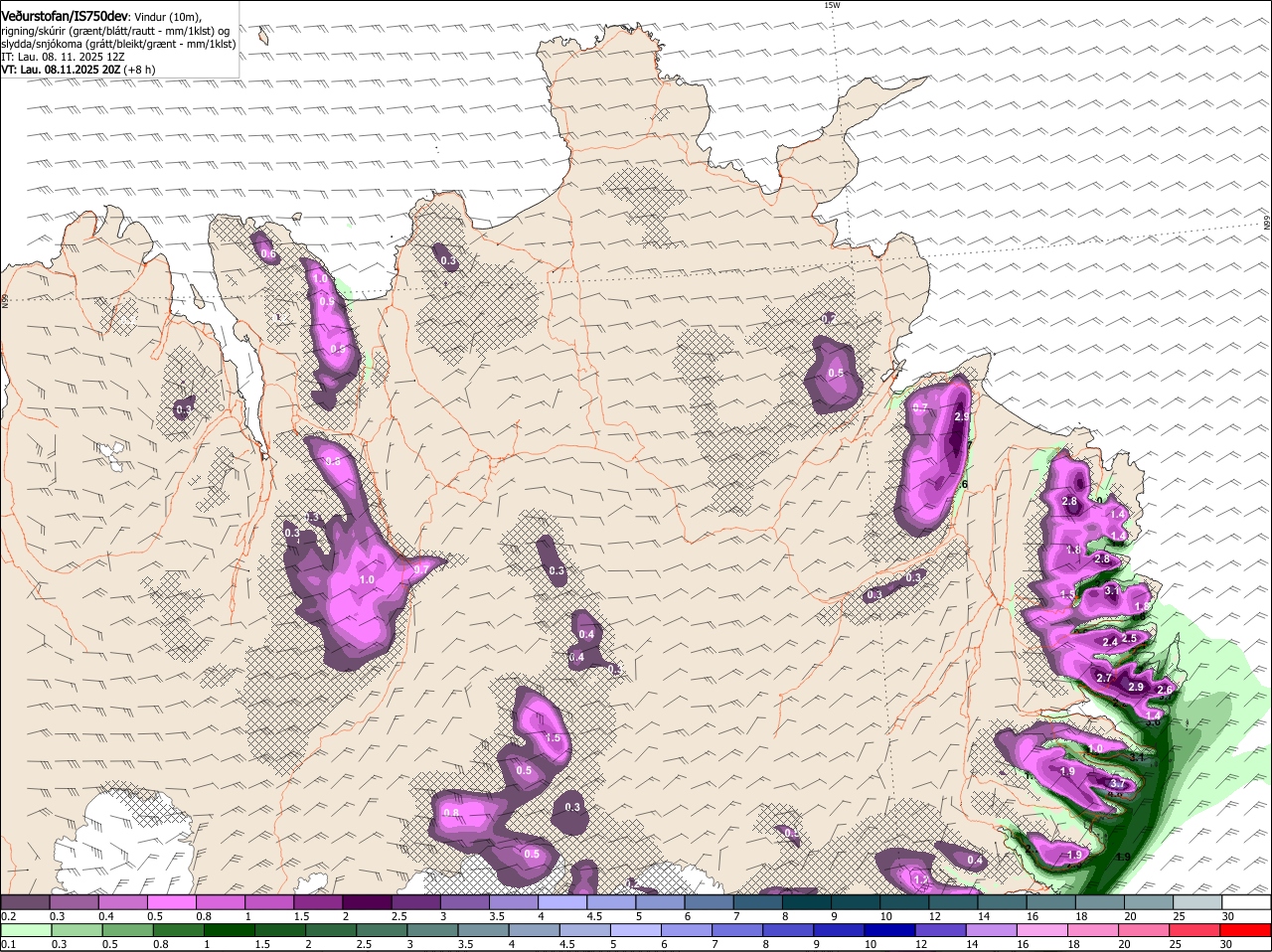Click the snow scale swatch labeled 1.5
The height and width of the screenshot is (952, 1272).
[318, 902]
